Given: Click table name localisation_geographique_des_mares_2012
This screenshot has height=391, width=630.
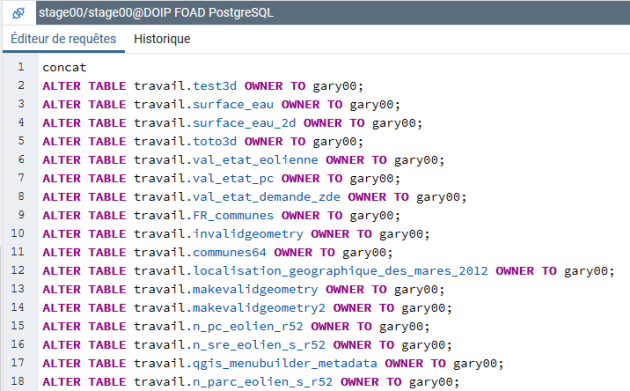Looking at the screenshot, I should click(341, 271).
